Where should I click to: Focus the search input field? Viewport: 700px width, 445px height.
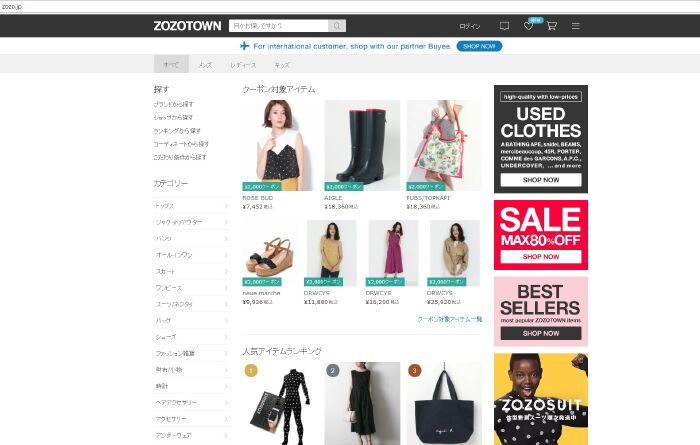(279, 26)
